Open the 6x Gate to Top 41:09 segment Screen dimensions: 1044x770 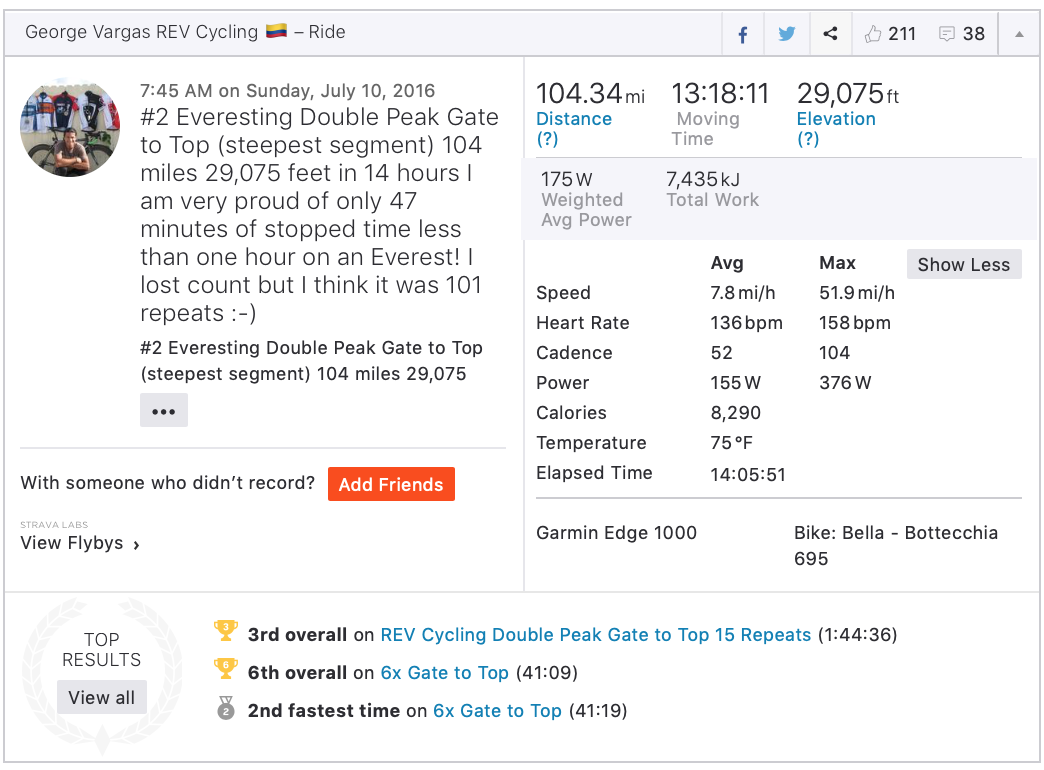[445, 673]
